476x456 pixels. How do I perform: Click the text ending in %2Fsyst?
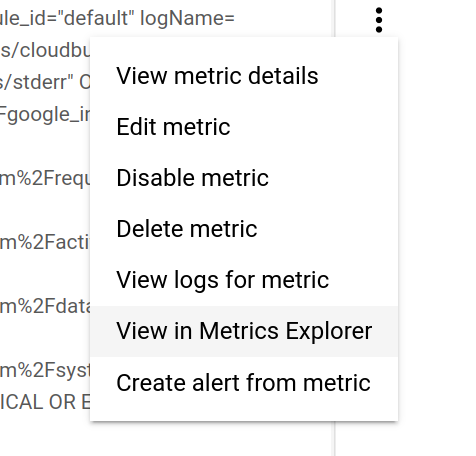(x=45, y=370)
